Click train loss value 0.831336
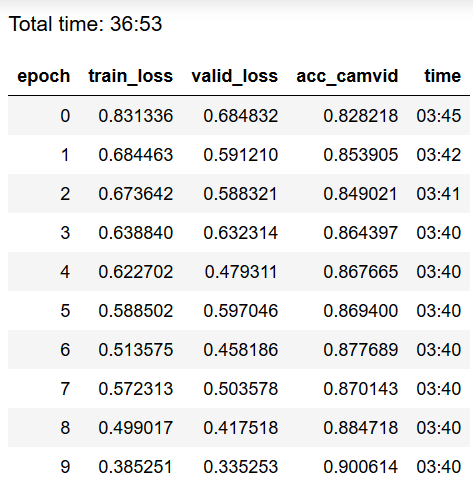This screenshot has width=473, height=482. point(136,116)
